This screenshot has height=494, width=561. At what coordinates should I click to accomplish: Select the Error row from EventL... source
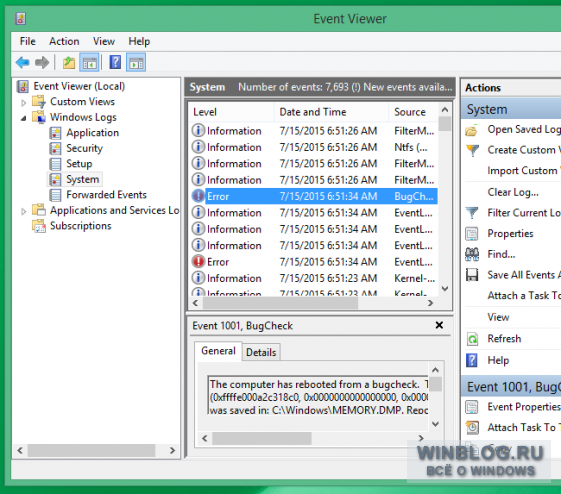[x=314, y=262]
